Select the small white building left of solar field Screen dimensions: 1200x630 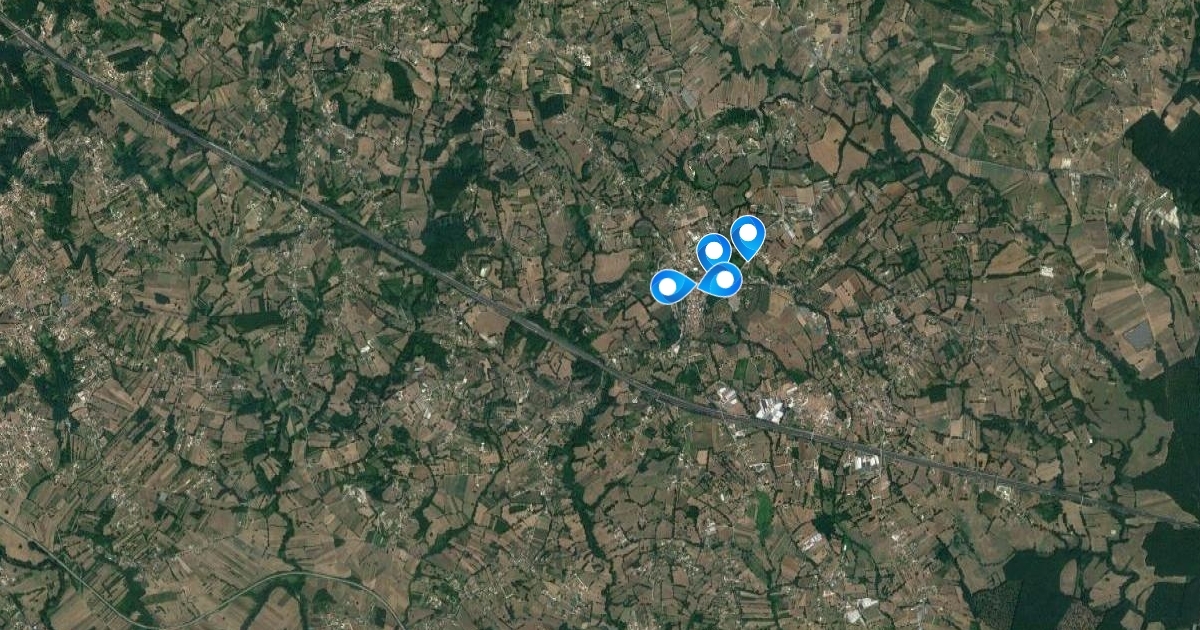pos(1047,271)
